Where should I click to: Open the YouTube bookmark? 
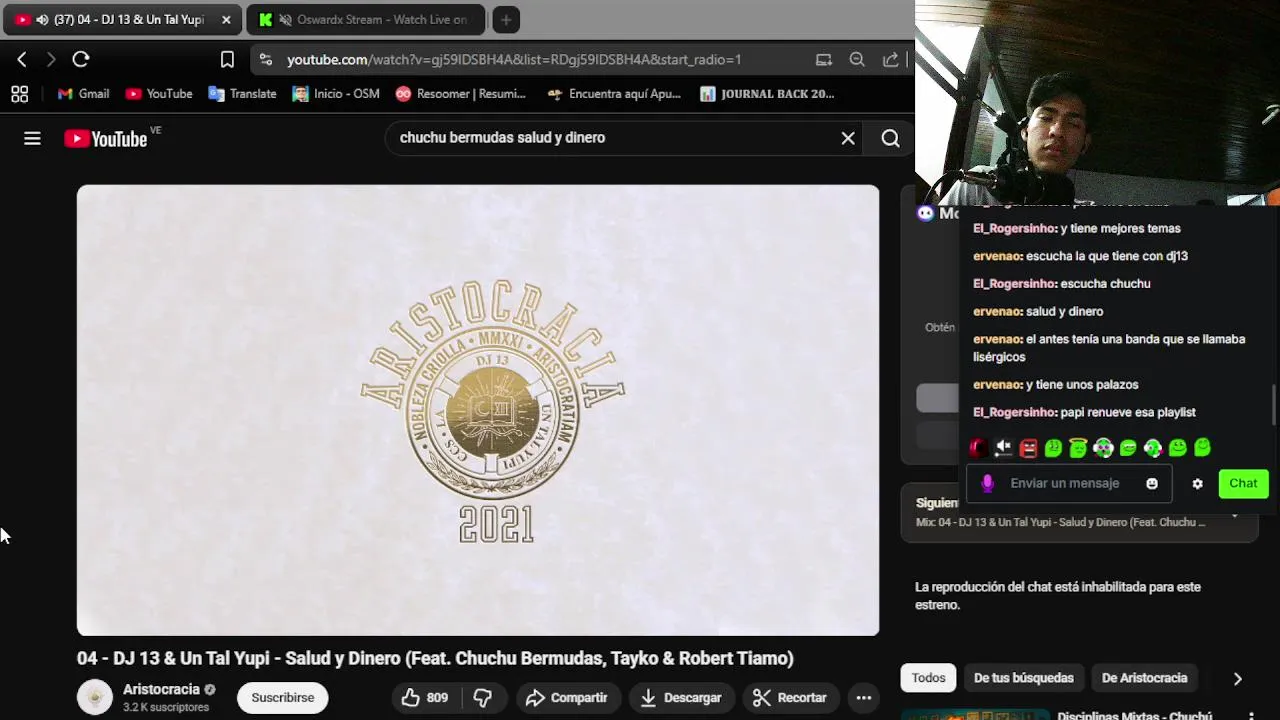[x=159, y=94]
